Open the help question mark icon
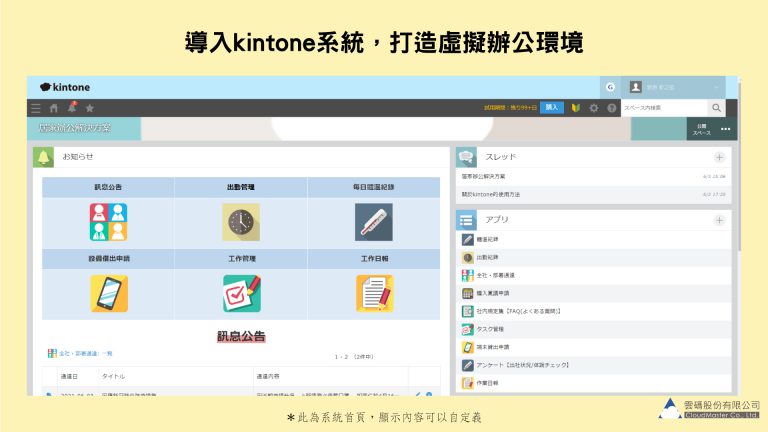The height and width of the screenshot is (432, 768). pos(612,108)
